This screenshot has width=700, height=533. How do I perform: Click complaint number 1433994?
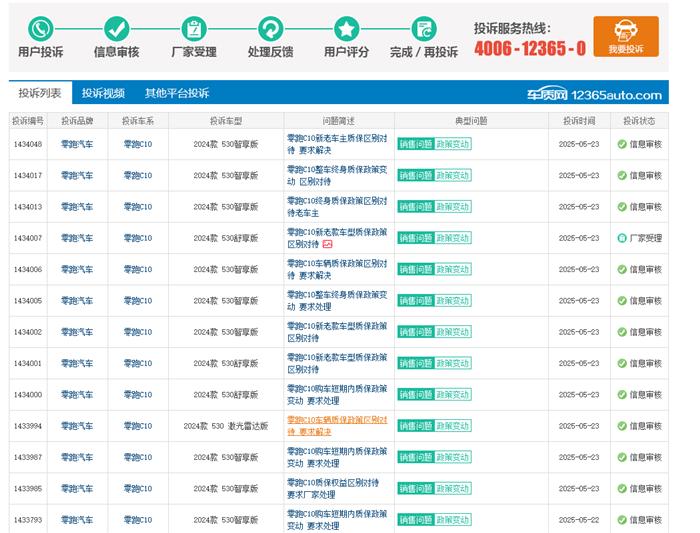coord(28,426)
